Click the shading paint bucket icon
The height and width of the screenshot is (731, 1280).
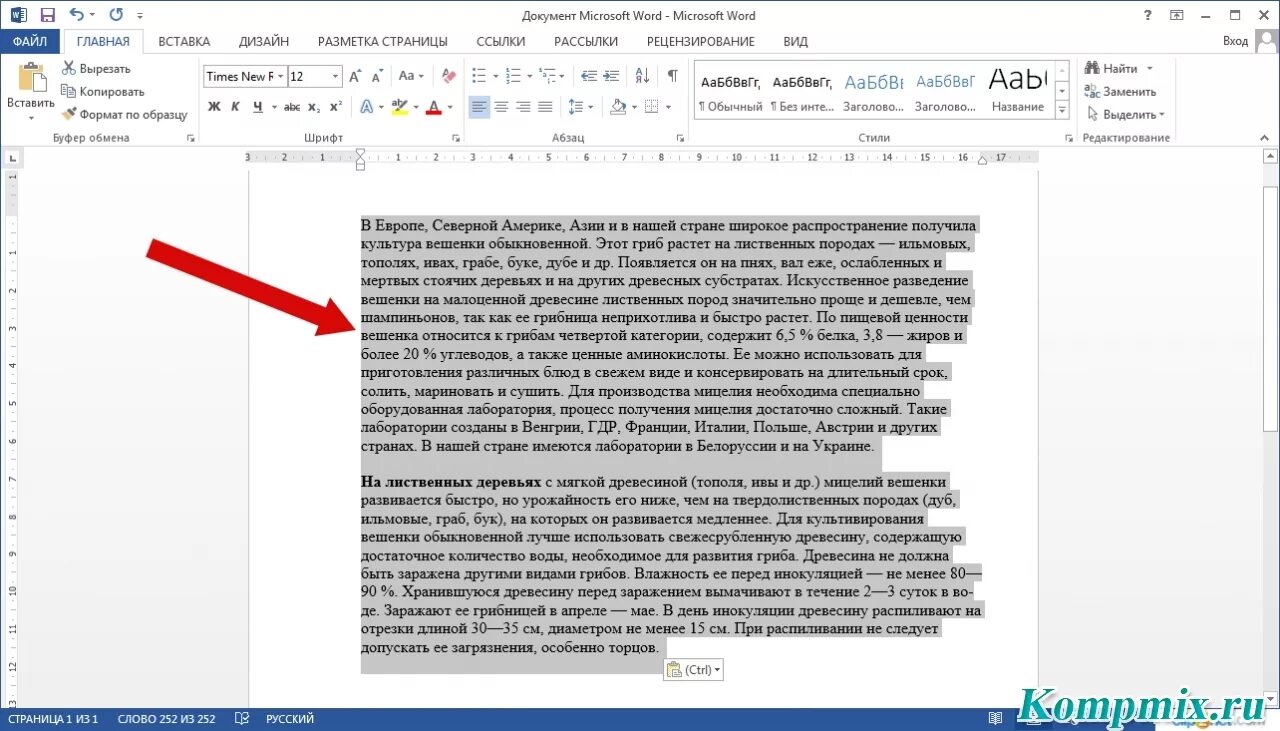point(617,107)
